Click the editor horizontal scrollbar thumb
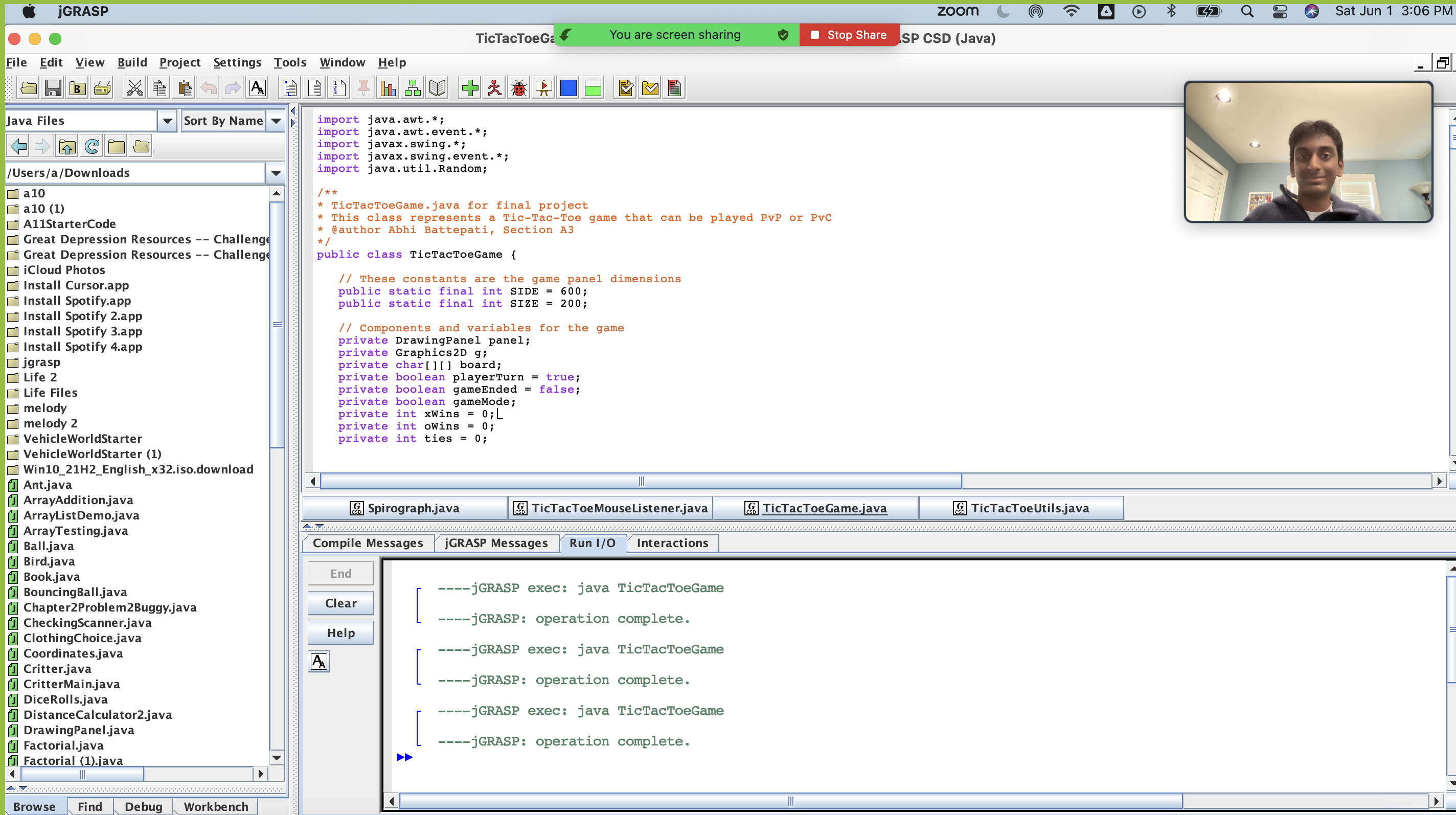The width and height of the screenshot is (1456, 815). [x=641, y=481]
